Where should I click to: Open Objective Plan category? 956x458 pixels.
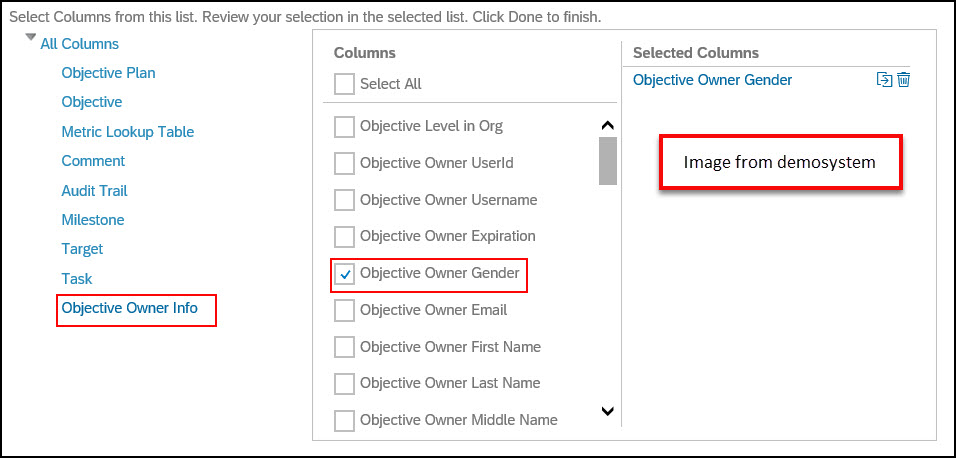click(109, 73)
